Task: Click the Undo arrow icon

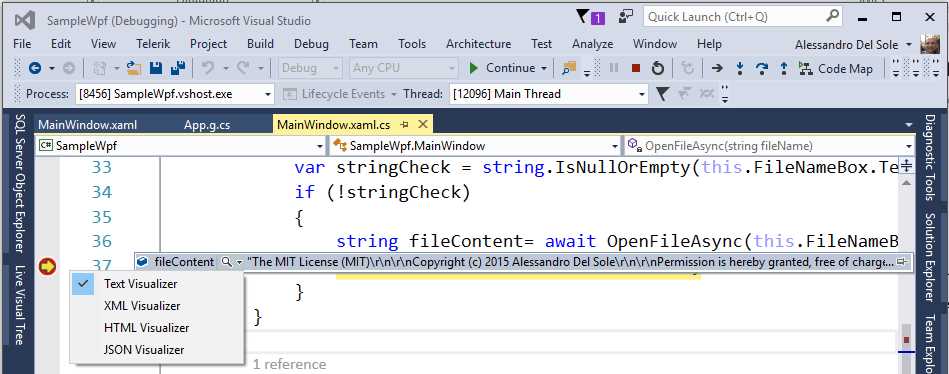Action: click(x=208, y=68)
